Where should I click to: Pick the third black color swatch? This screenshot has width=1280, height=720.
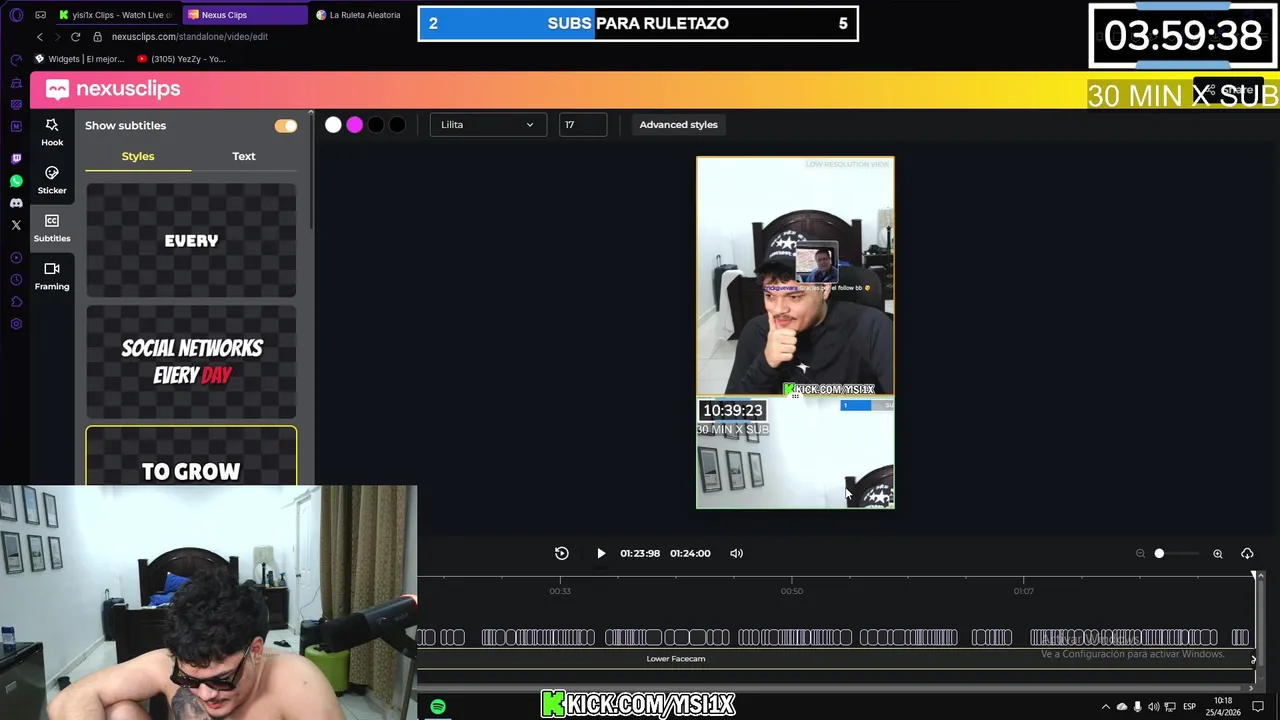[x=376, y=125]
